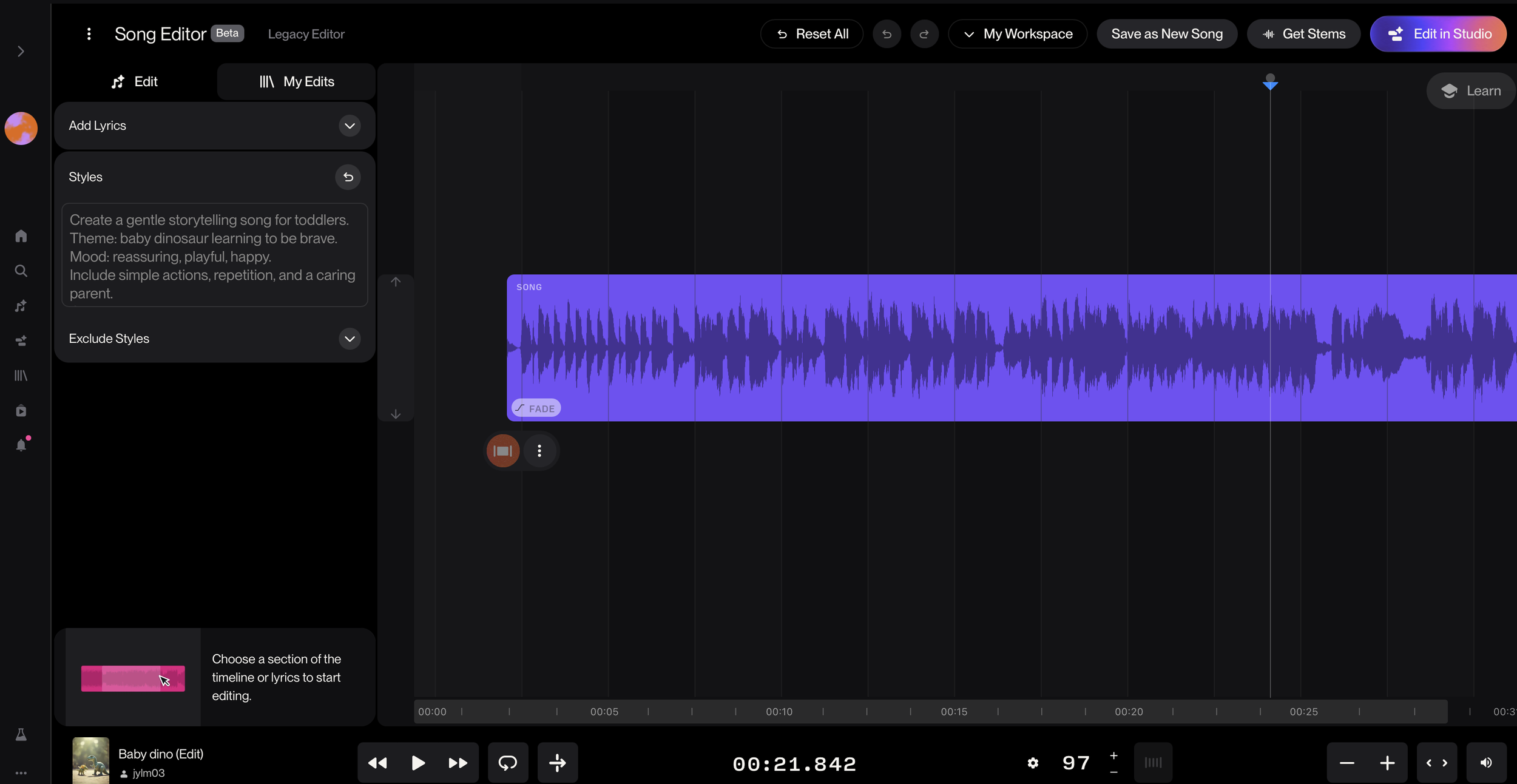1517x784 pixels.
Task: Click the rewind button in transport
Action: pos(377,763)
